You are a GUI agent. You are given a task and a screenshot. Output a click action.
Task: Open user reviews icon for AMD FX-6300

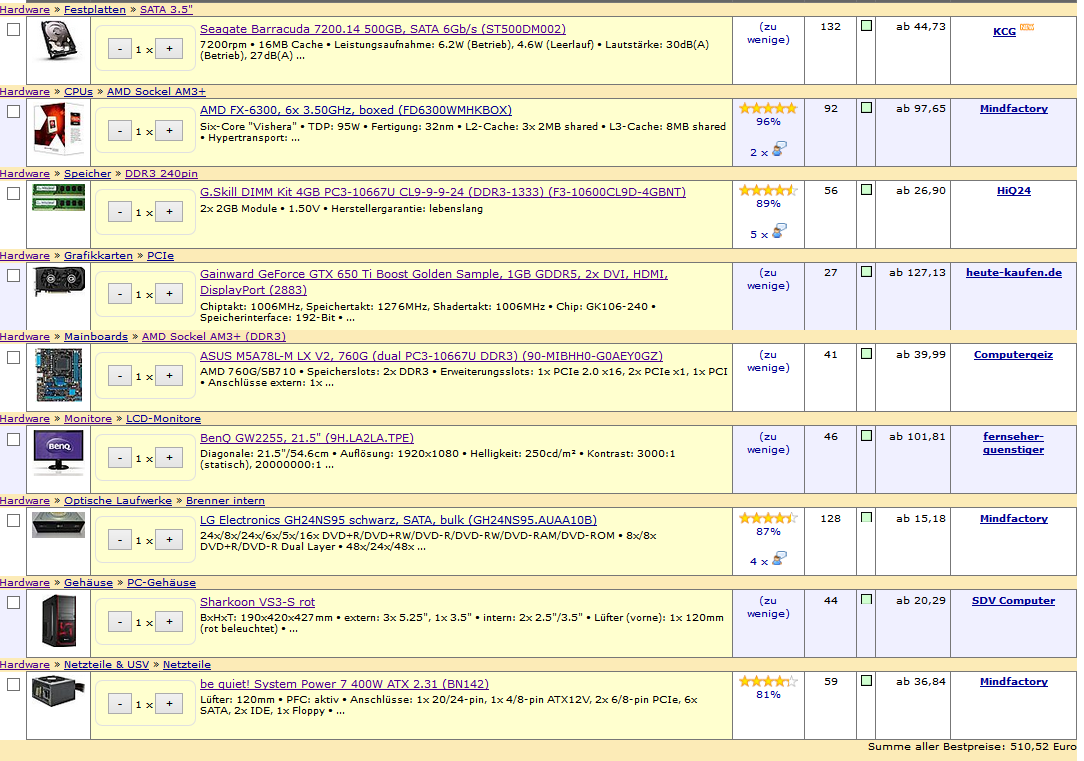pos(779,149)
